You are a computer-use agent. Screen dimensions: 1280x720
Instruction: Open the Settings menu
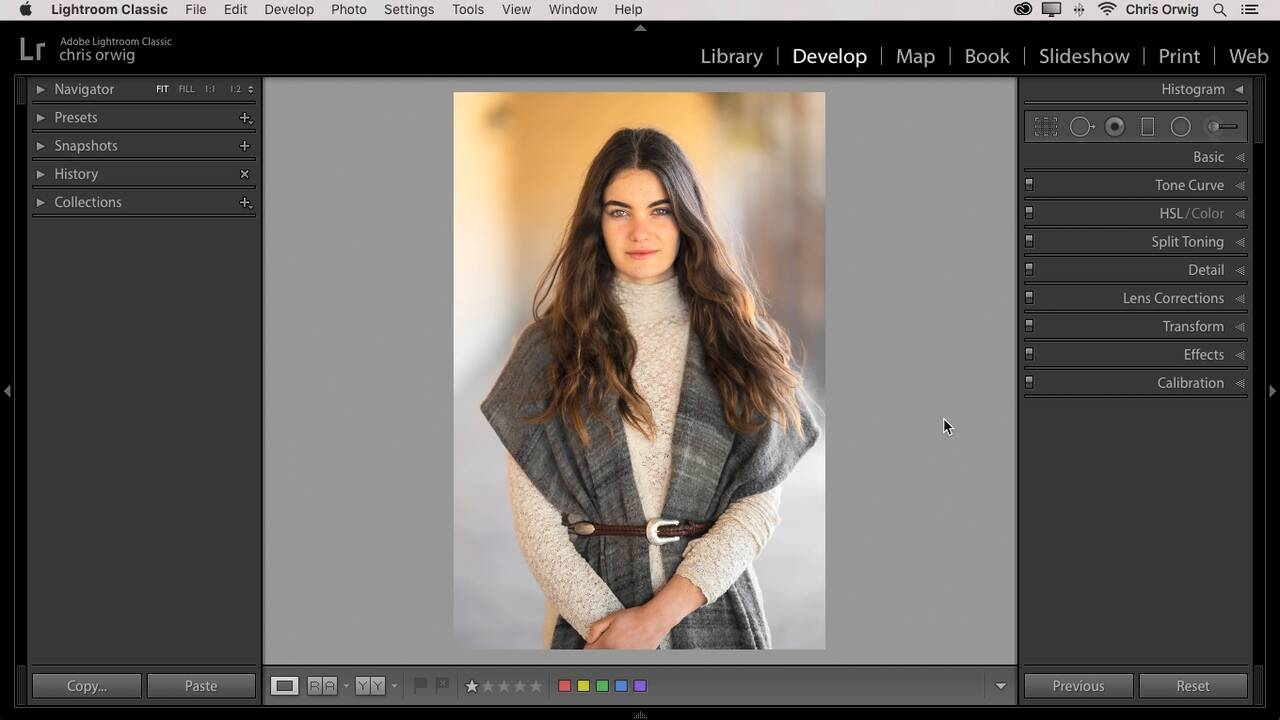tap(409, 10)
